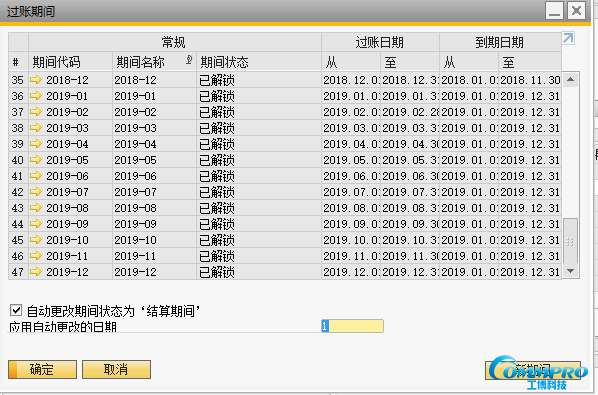Open link arrow for period 2018-12
Viewport: 598px width, 395px height.
click(36, 80)
